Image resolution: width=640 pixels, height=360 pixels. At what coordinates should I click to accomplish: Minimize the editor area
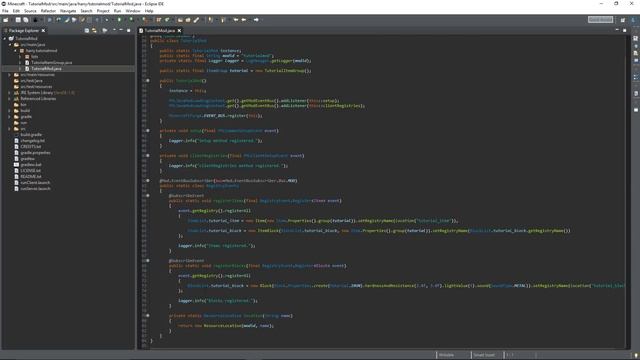617,30
